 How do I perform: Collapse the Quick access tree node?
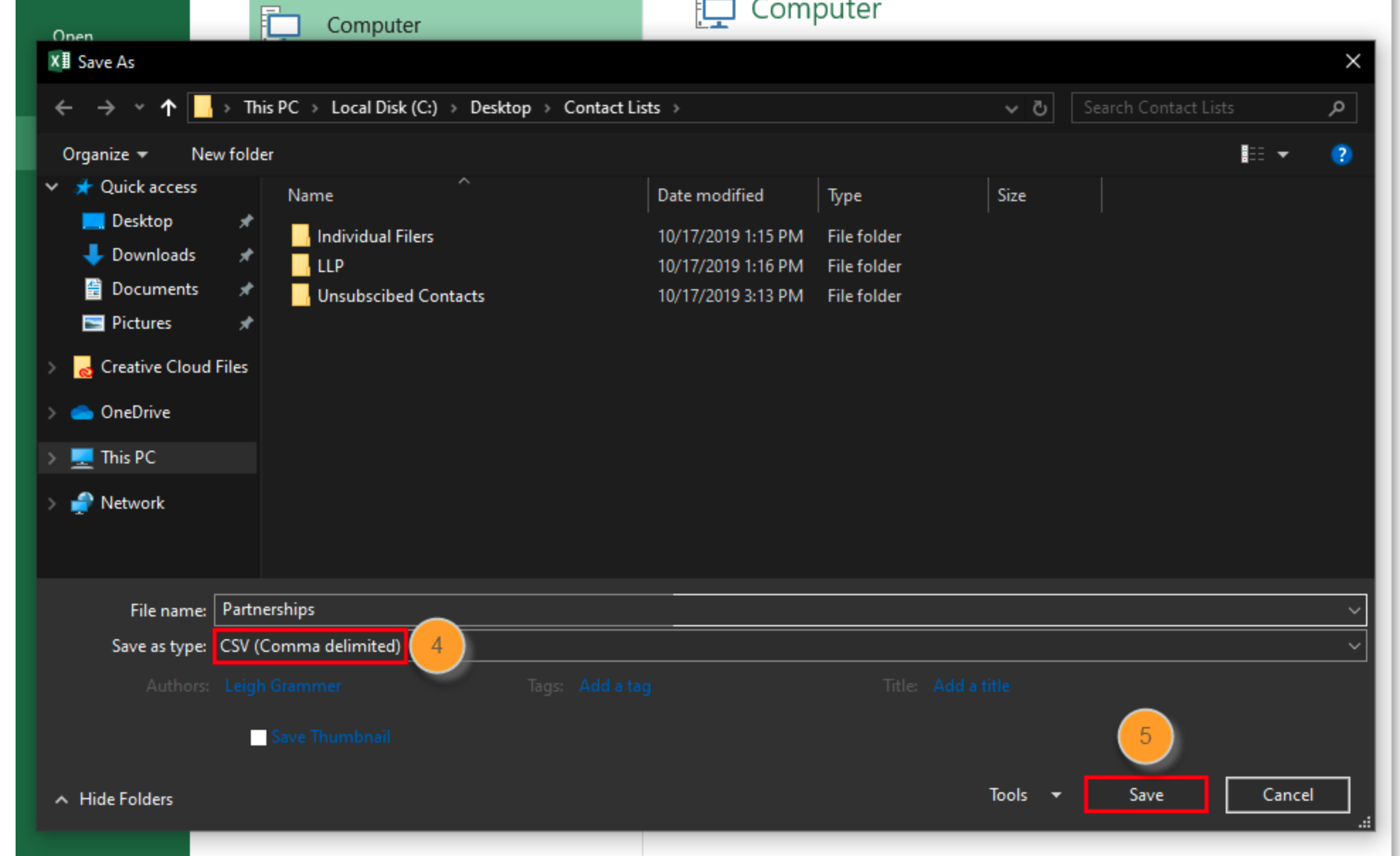click(x=52, y=187)
